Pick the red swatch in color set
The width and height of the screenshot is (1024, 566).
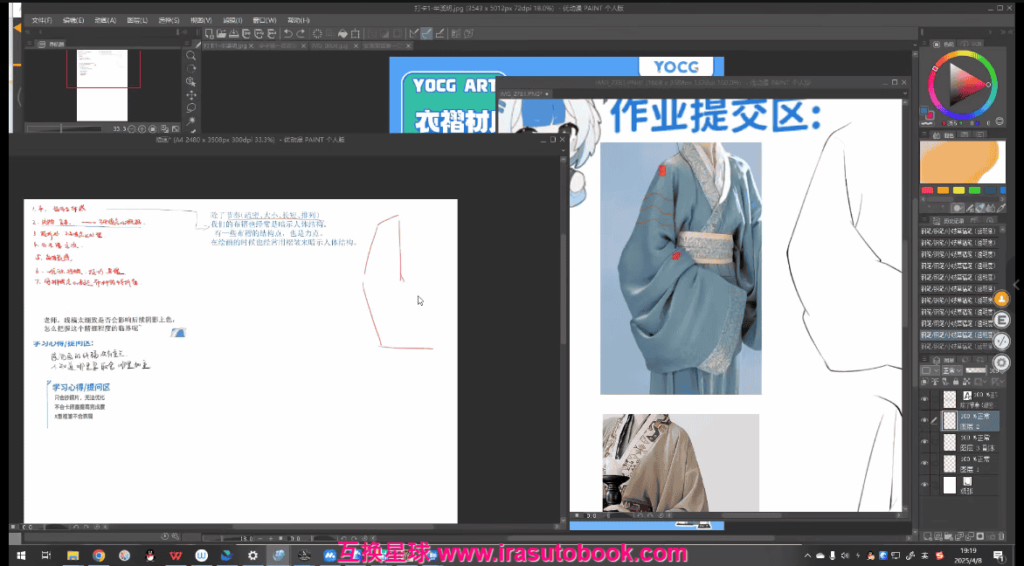click(x=927, y=190)
